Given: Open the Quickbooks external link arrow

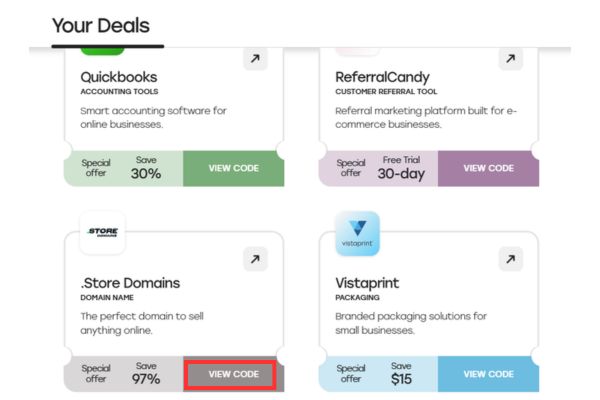Looking at the screenshot, I should (x=256, y=59).
